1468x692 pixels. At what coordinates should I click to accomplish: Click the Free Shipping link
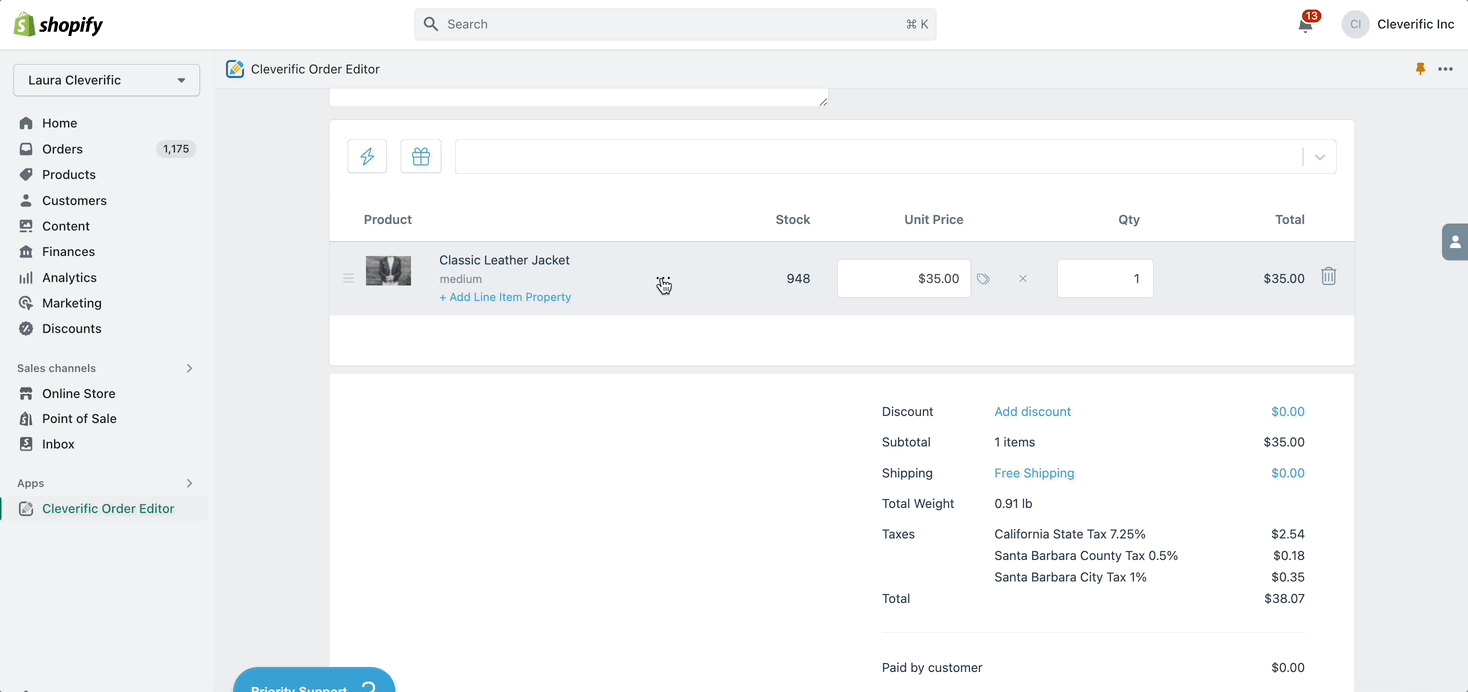[x=1034, y=473]
